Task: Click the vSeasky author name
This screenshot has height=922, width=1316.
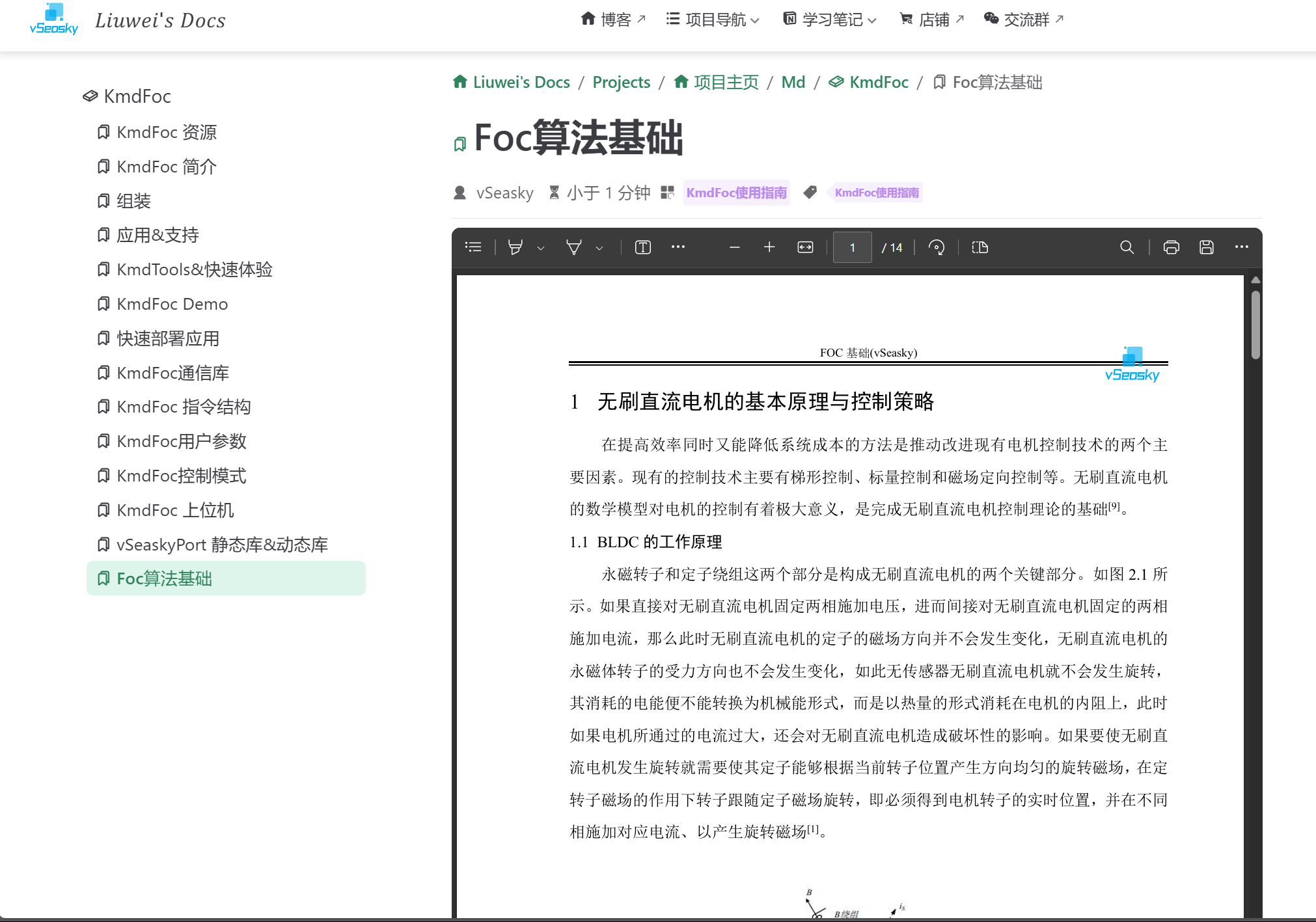Action: [x=504, y=193]
